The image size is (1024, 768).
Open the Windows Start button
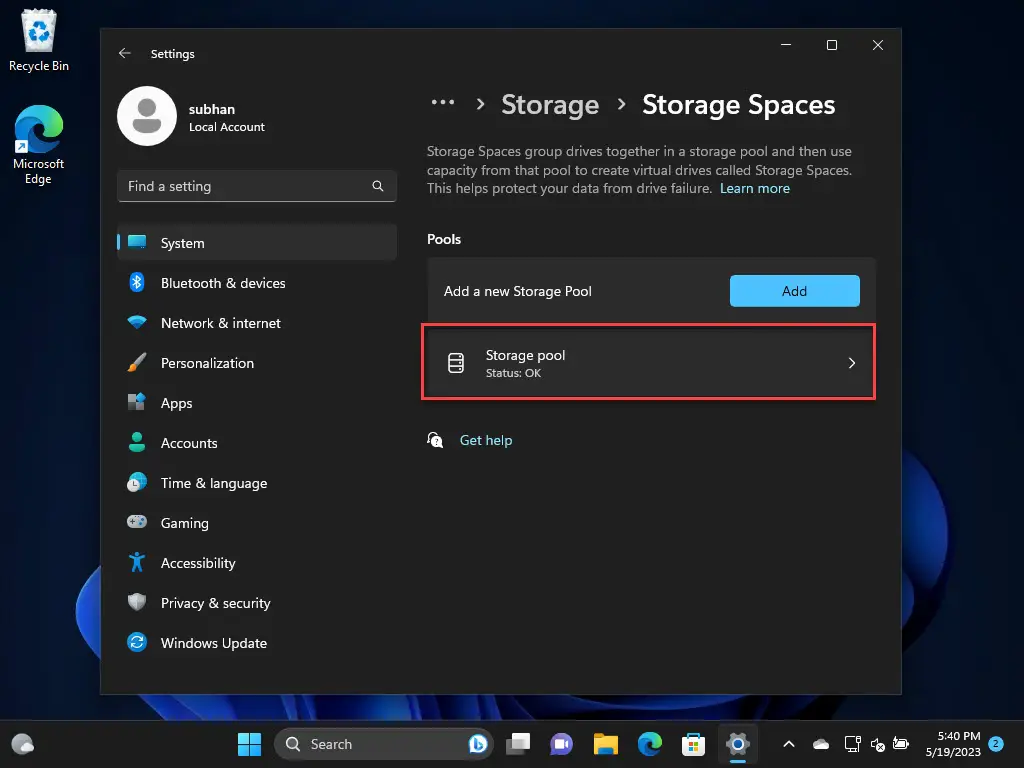pyautogui.click(x=249, y=744)
